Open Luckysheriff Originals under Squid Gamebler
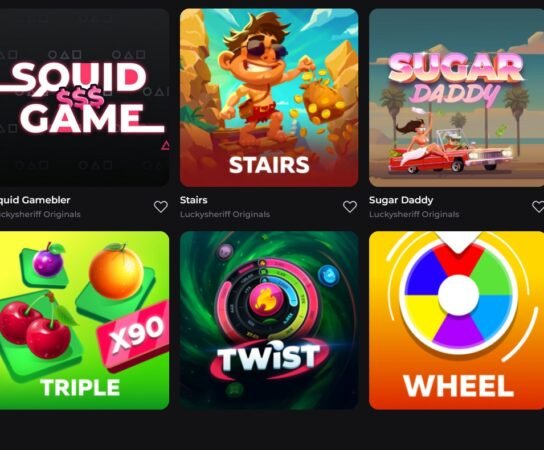This screenshot has height=450, width=544. pyautogui.click(x=40, y=214)
